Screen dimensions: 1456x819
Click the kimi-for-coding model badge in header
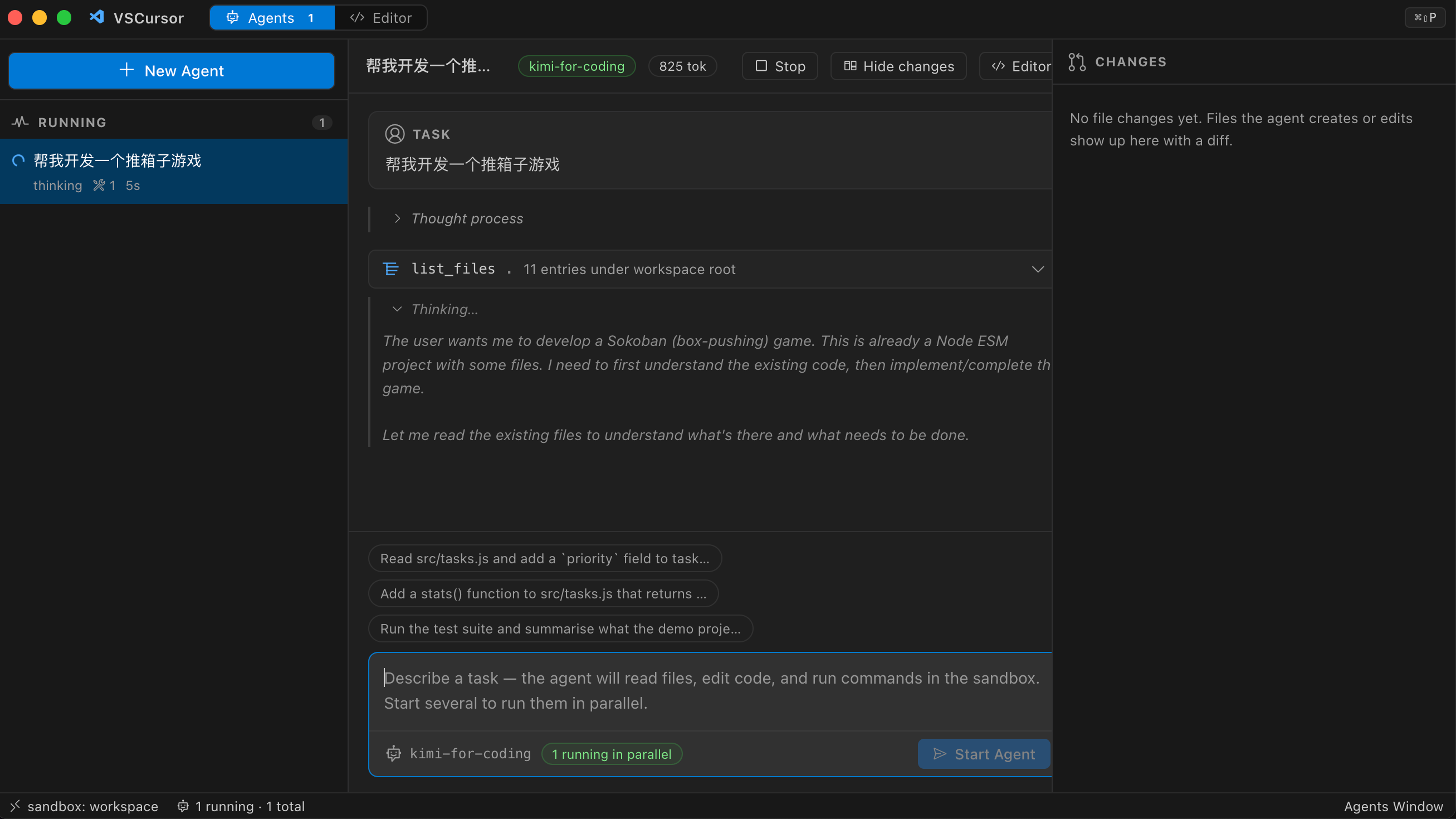point(576,66)
